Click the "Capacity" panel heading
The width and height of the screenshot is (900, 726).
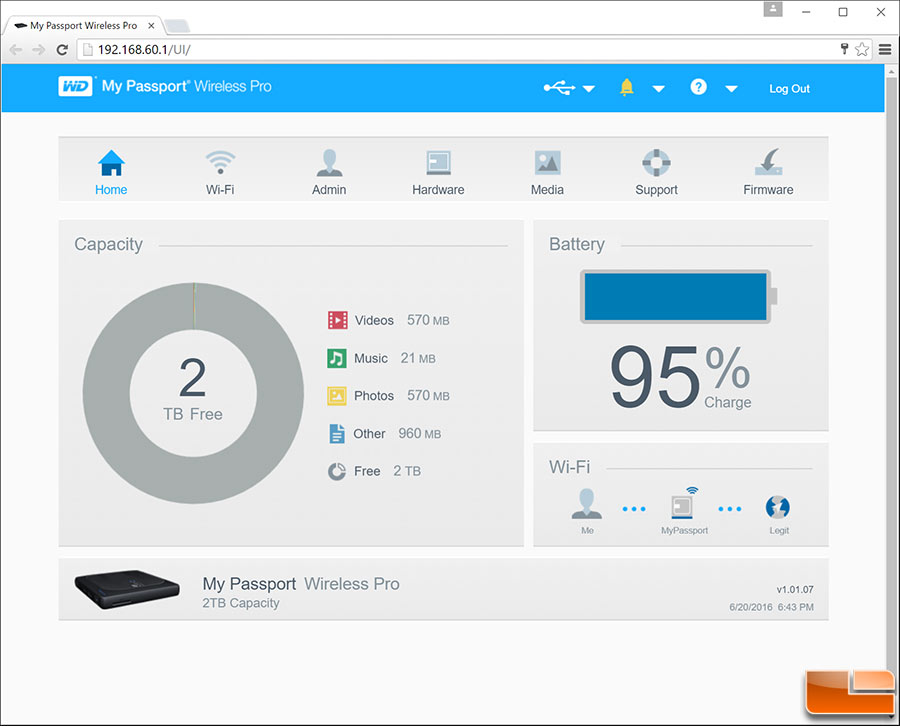tap(108, 244)
